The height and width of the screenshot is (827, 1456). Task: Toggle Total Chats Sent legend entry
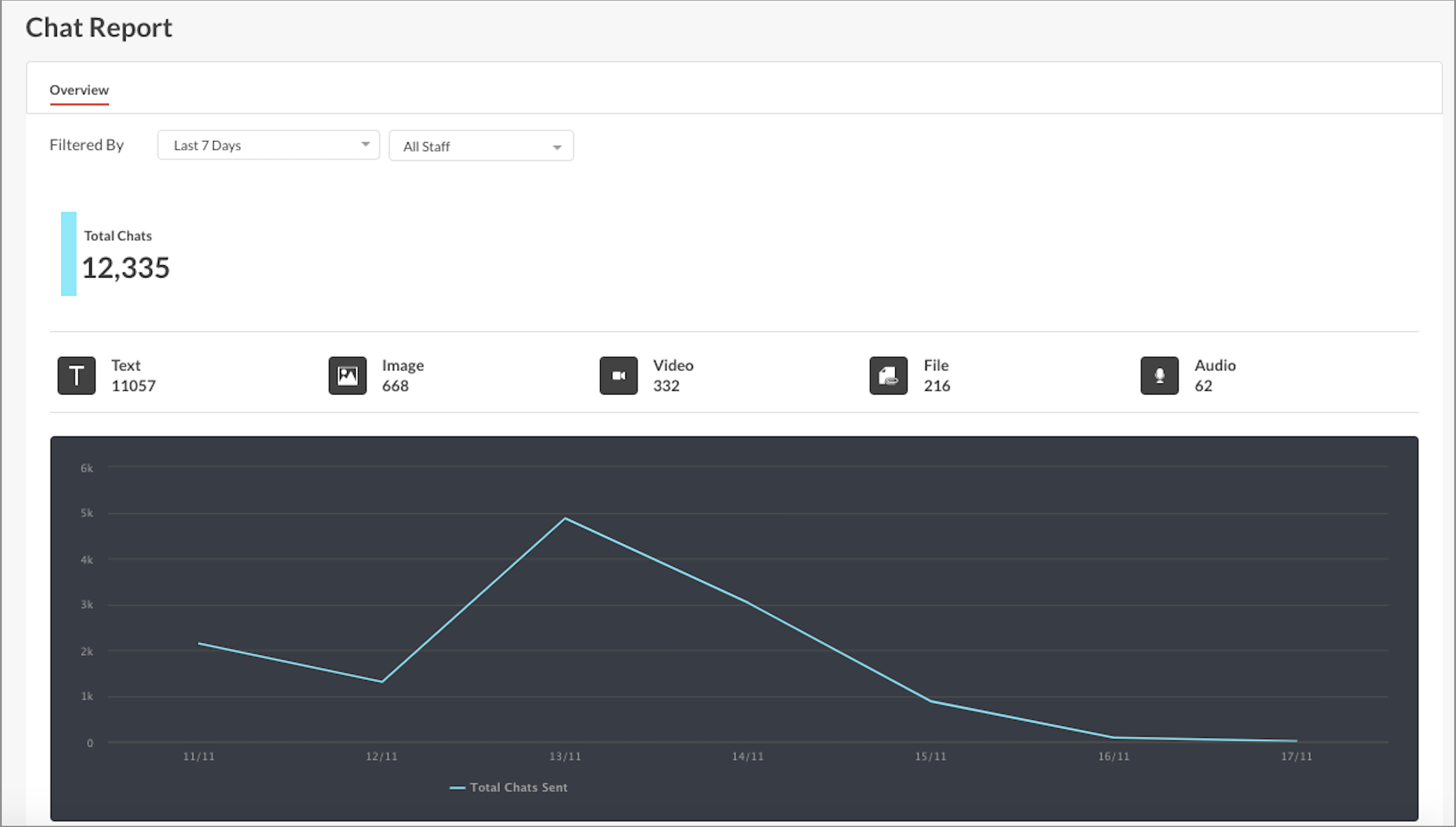coord(509,788)
